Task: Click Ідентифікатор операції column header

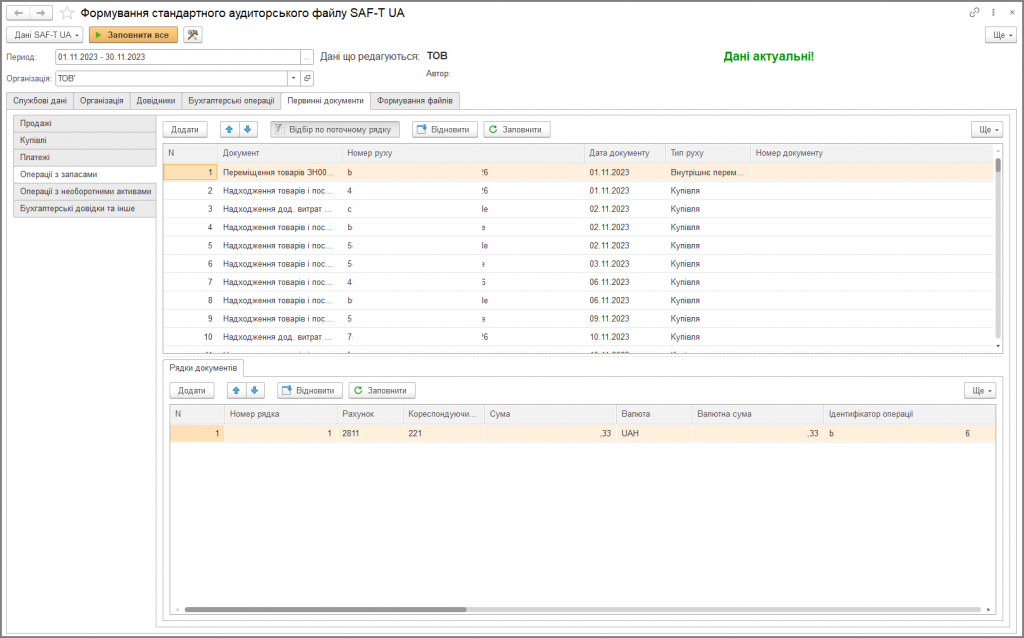Action: [x=909, y=414]
